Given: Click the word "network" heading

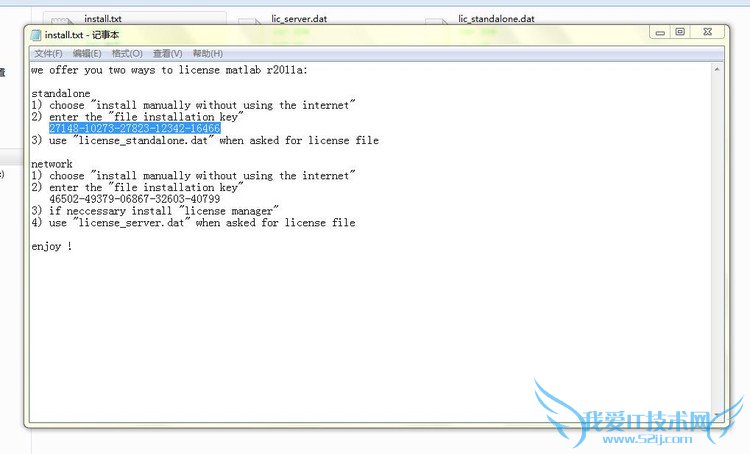Looking at the screenshot, I should (52, 164).
